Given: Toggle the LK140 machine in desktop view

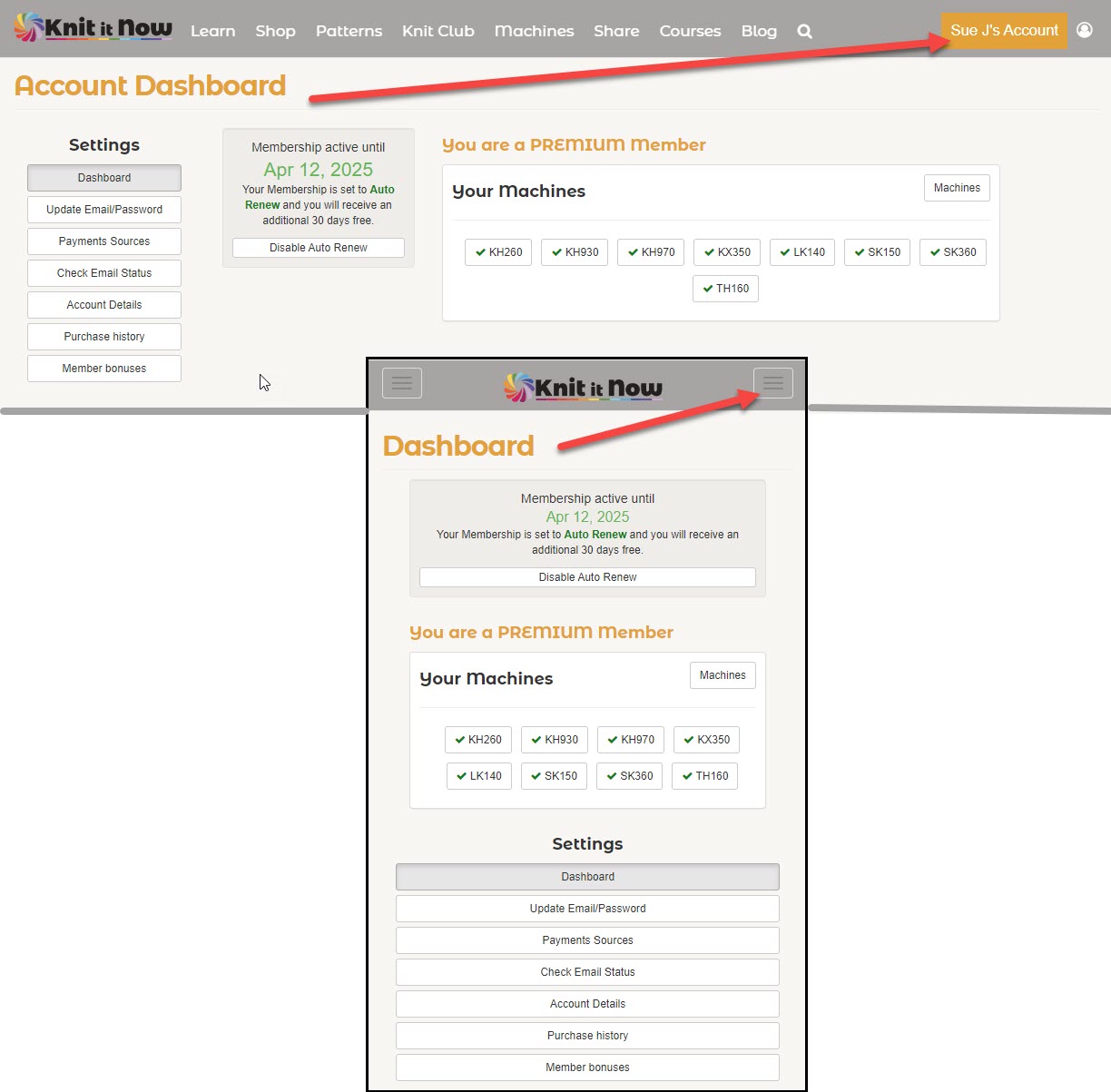Looking at the screenshot, I should [x=802, y=252].
